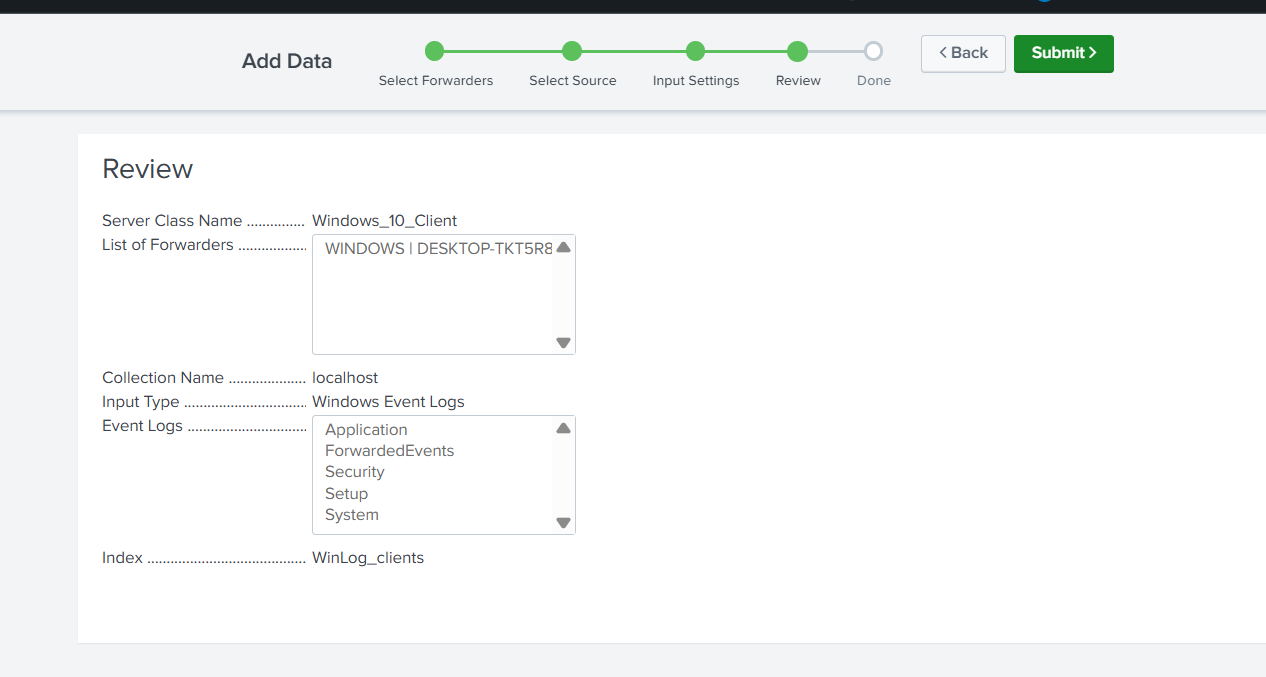Screen dimensions: 1266x677
Task: Click the empty Done step circle
Action: point(873,51)
